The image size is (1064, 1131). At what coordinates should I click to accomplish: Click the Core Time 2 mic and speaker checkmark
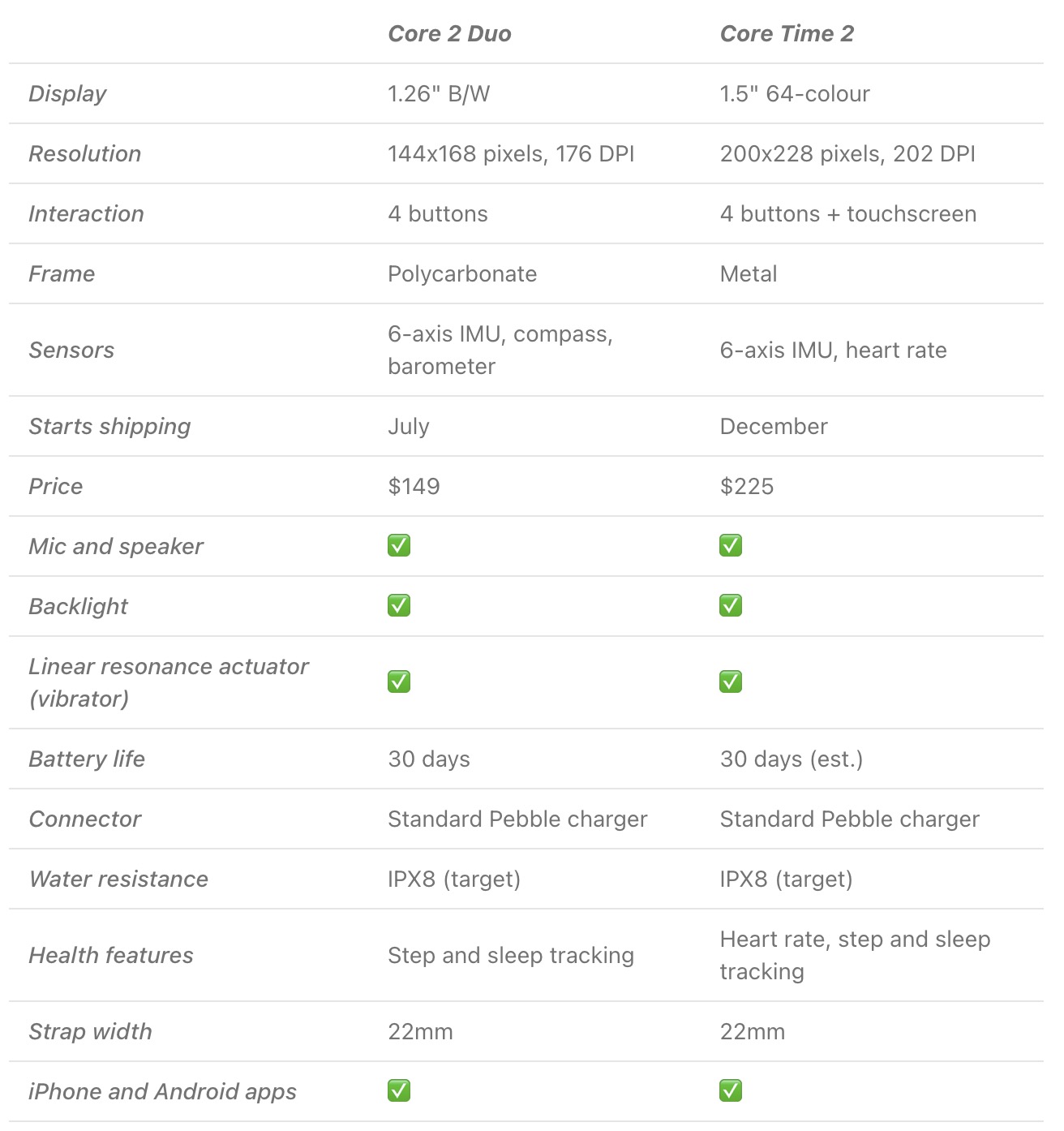click(731, 546)
